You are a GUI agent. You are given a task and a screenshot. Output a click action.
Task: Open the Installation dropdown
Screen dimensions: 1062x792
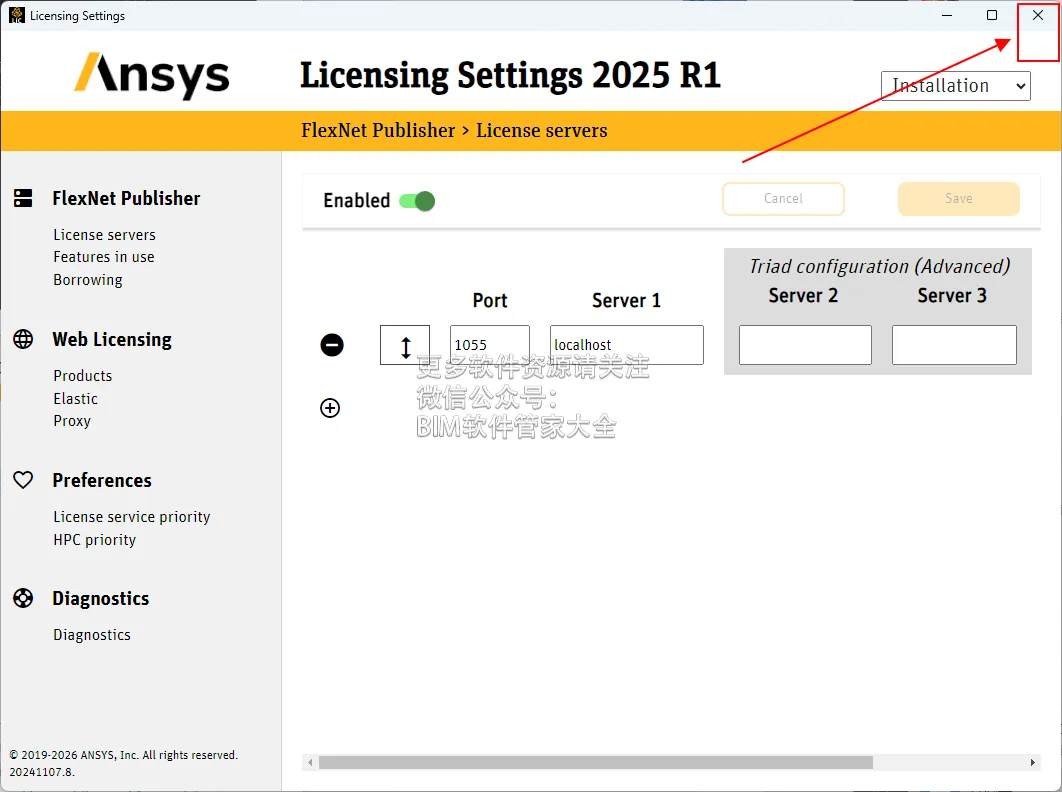956,86
